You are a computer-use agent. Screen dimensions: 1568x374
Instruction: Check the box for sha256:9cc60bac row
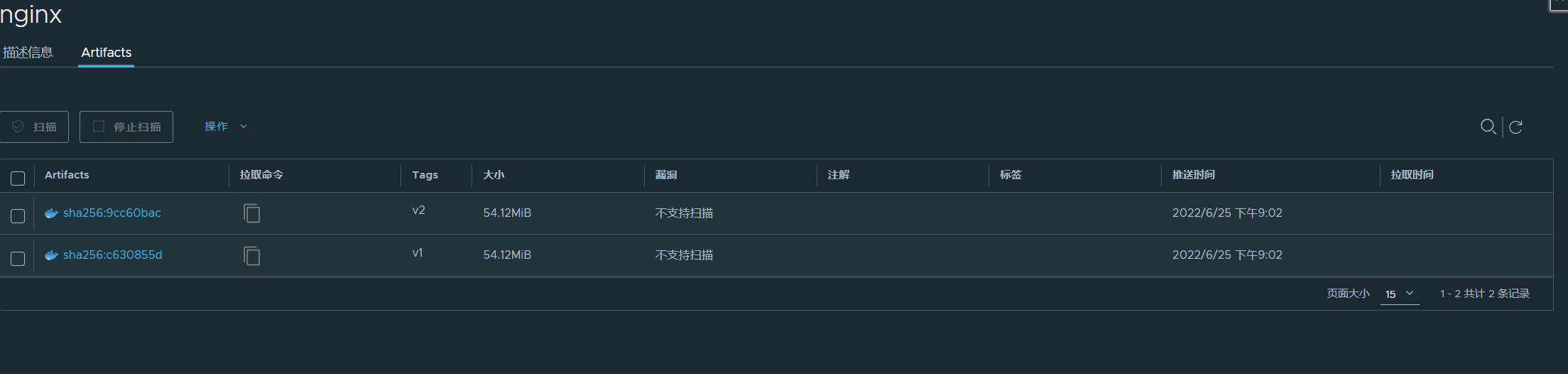tap(18, 216)
